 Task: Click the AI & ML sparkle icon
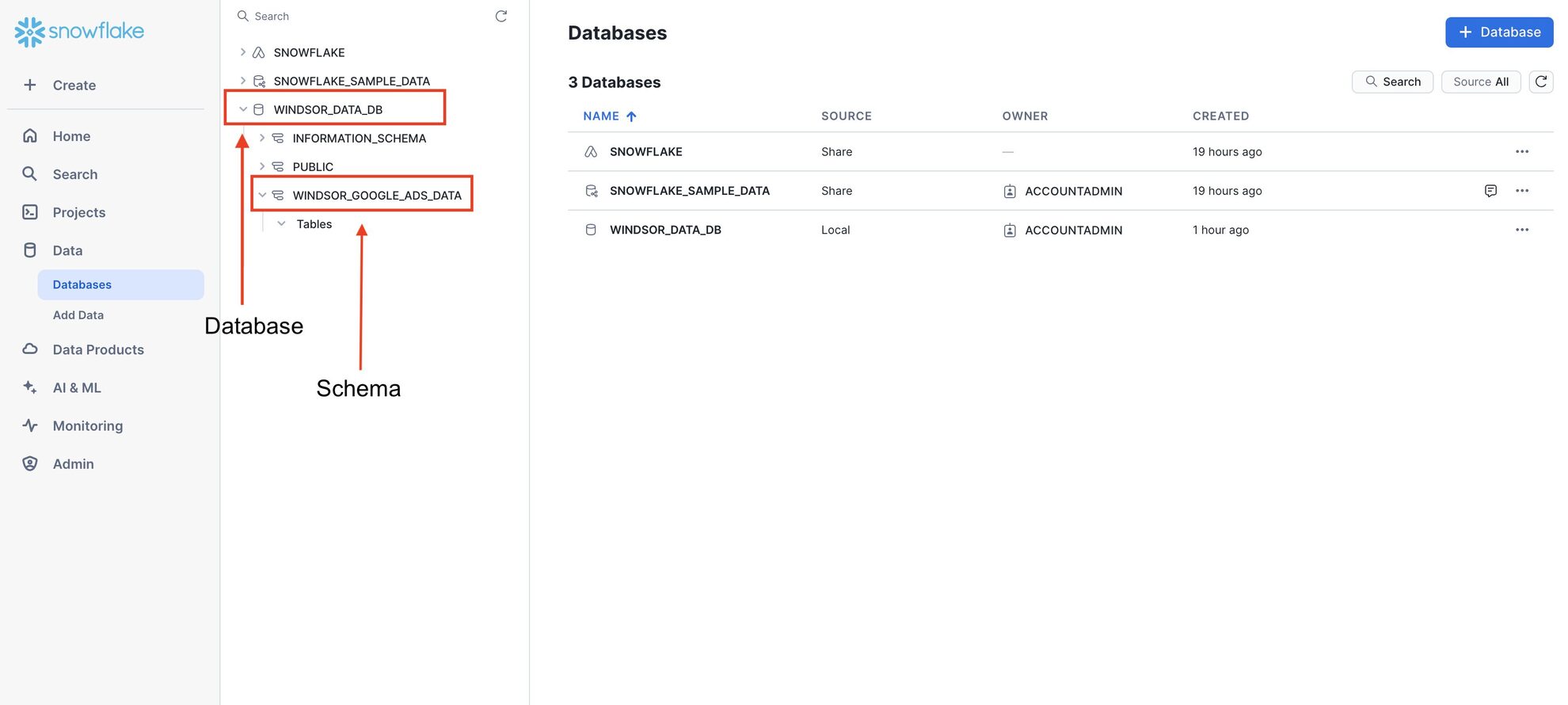click(30, 387)
